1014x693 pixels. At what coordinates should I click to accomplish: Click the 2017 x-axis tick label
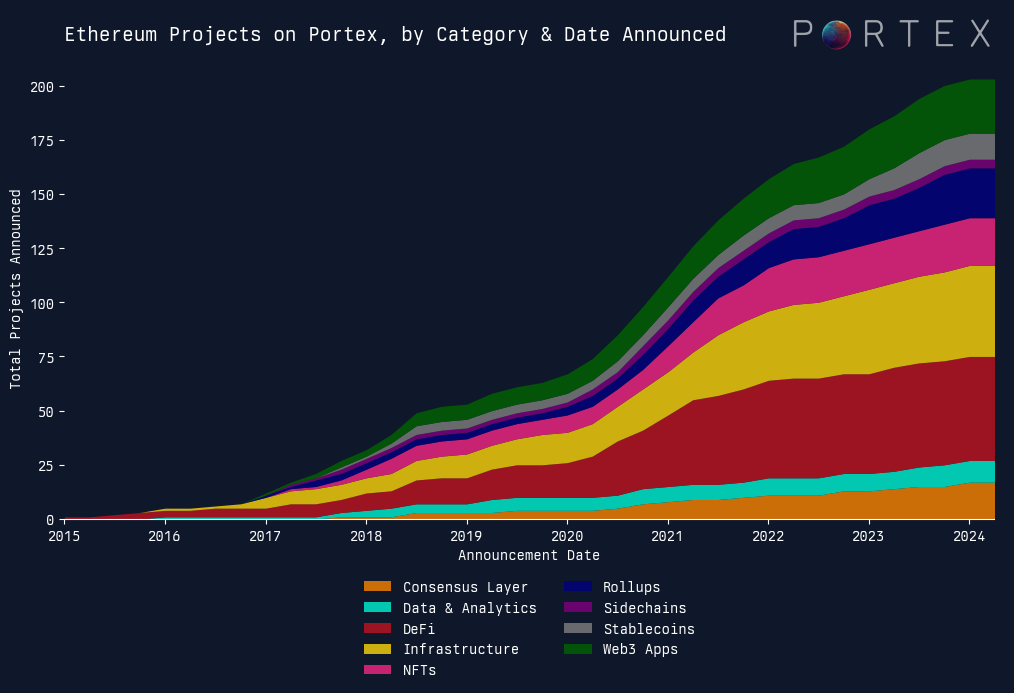(265, 536)
